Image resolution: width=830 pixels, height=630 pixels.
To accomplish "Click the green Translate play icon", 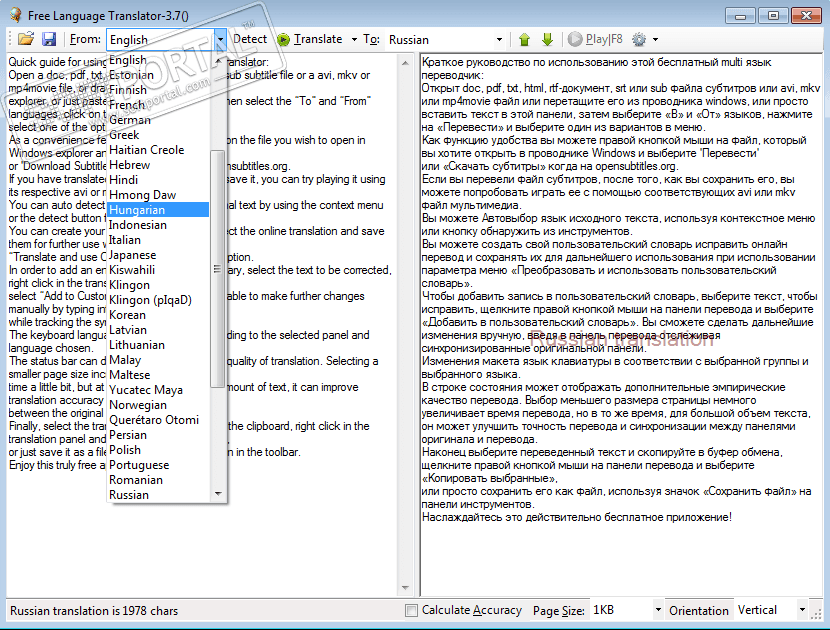I will point(284,40).
